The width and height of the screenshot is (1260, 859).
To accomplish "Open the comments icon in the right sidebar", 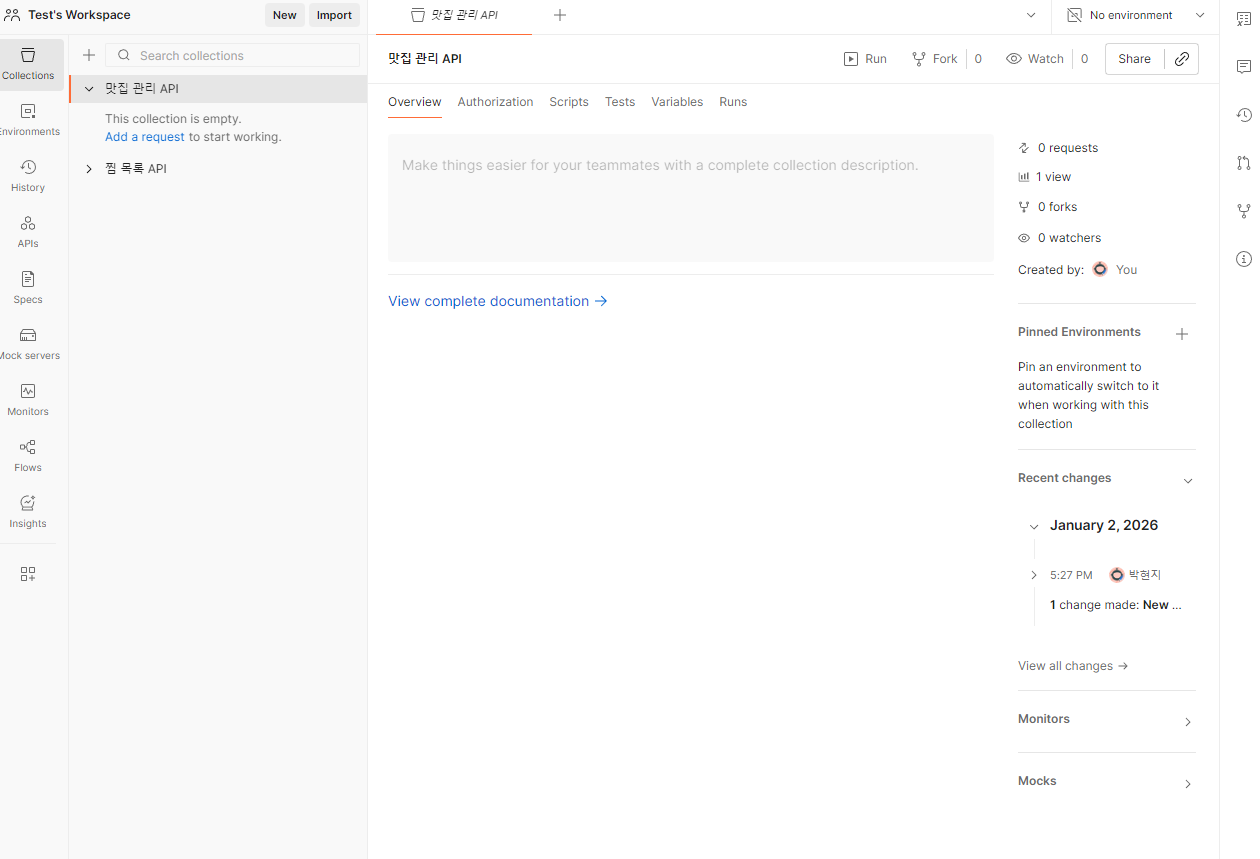I will tap(1244, 67).
